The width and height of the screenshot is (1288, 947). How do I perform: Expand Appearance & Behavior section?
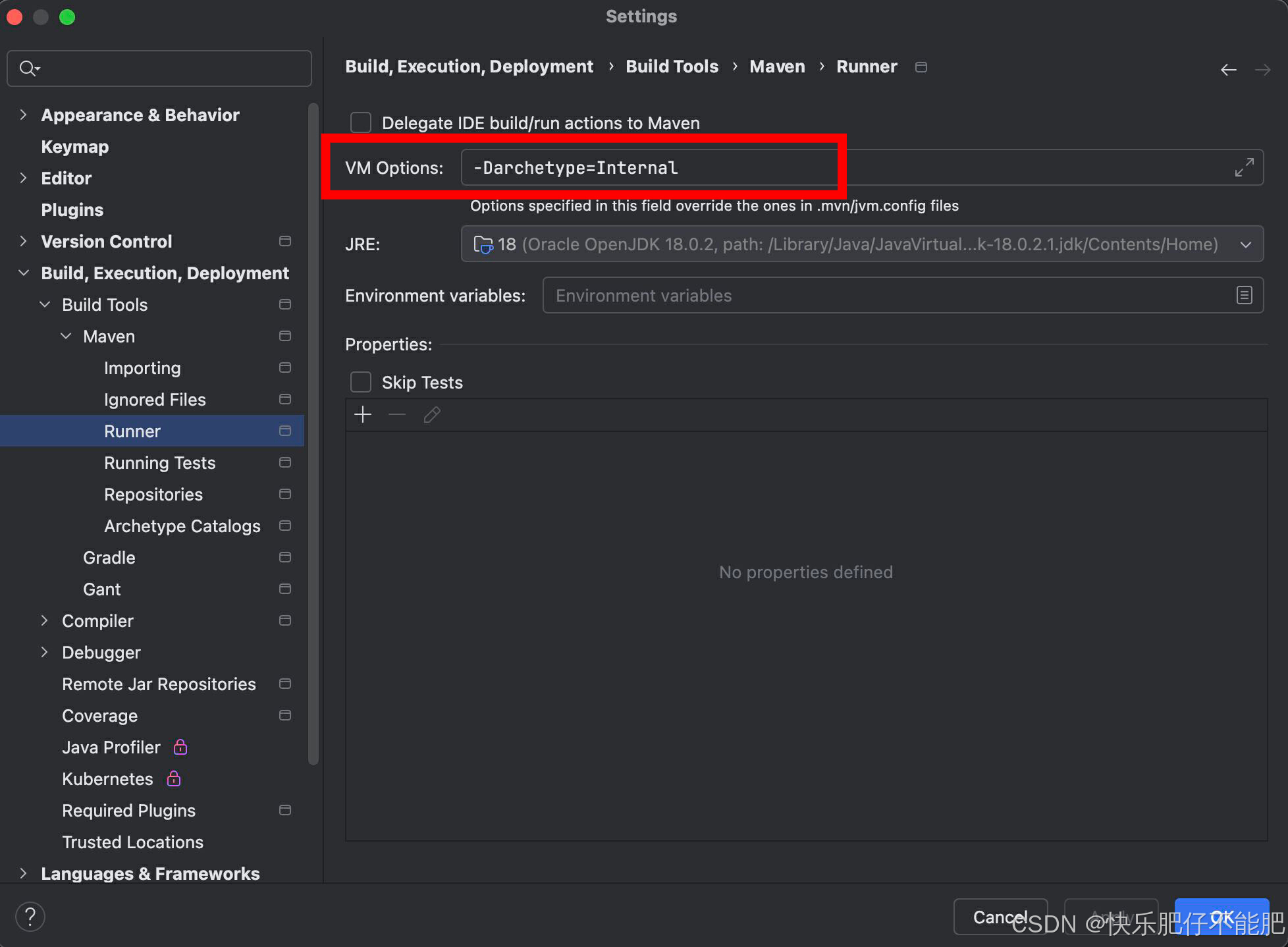click(x=24, y=115)
